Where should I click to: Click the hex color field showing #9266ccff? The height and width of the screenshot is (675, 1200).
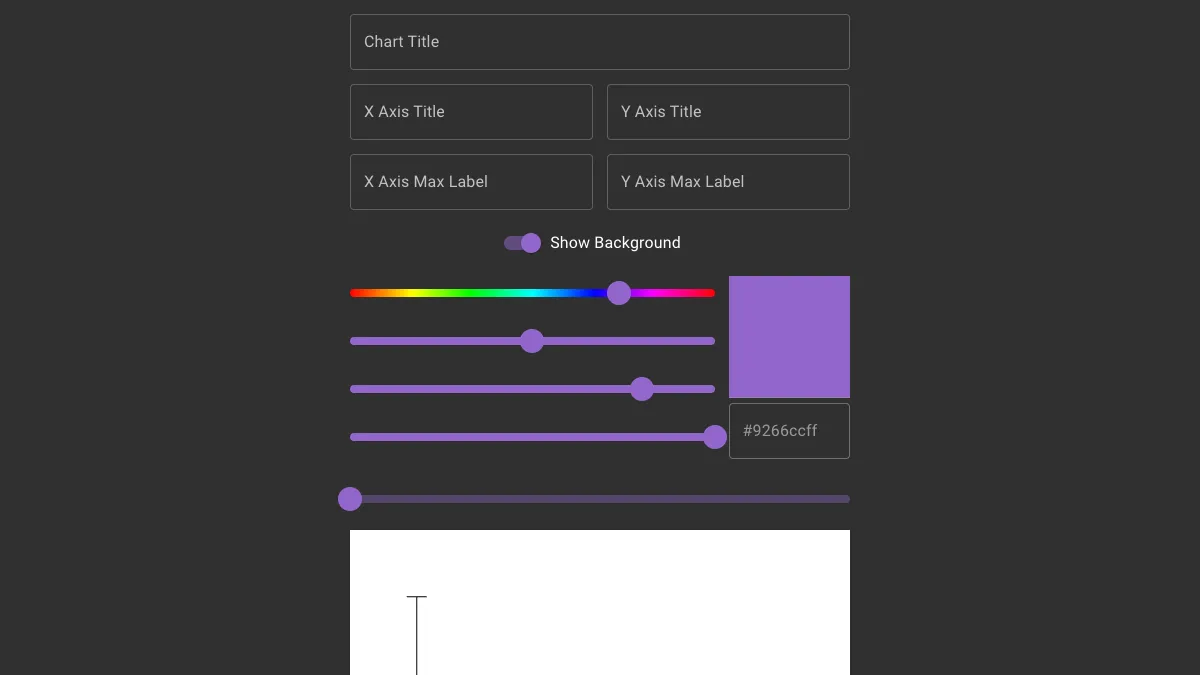(789, 431)
